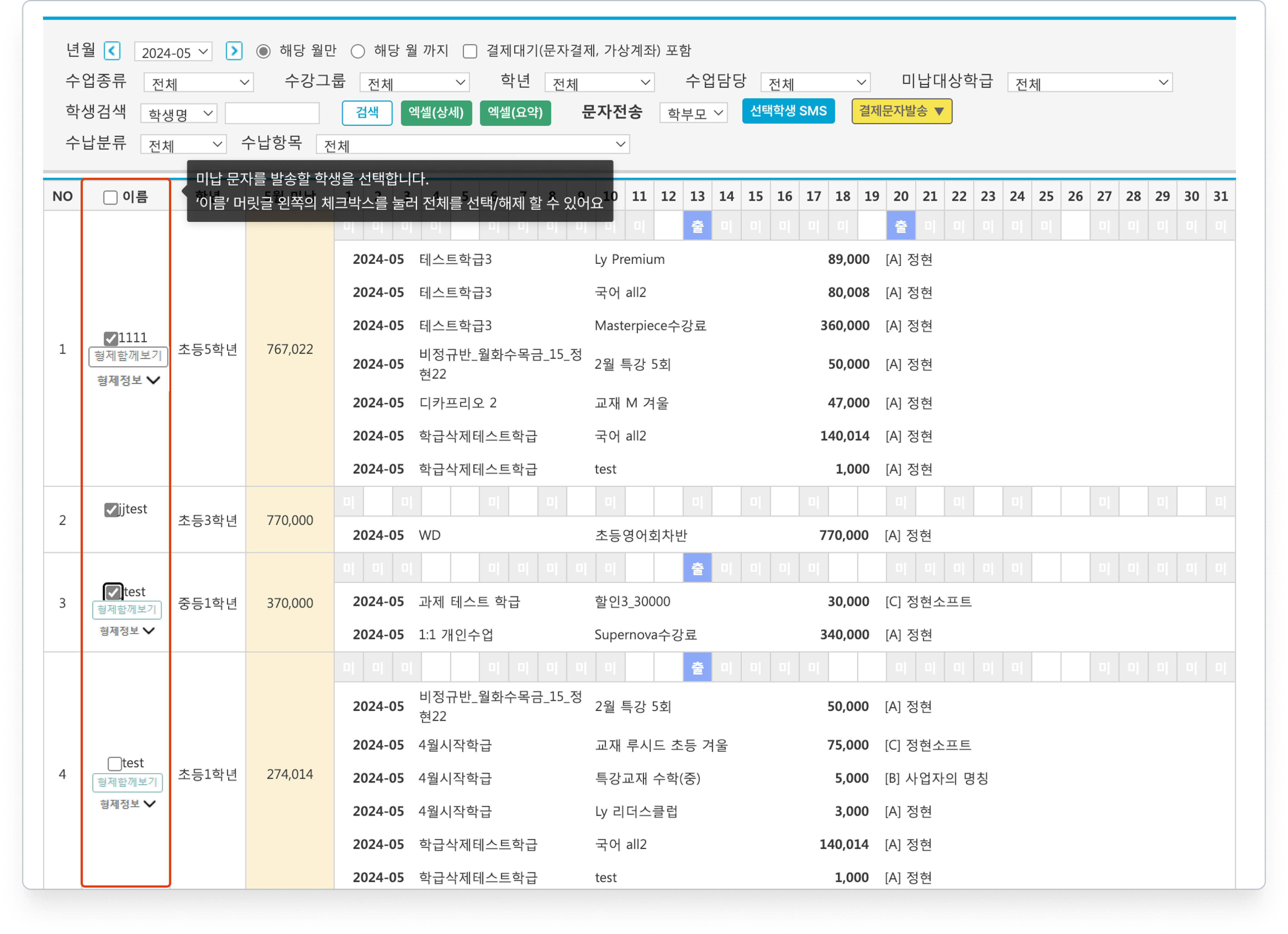This screenshot has height=934, width=1288.
Task: Toggle select-all checkbox beside 이름 header
Action: tap(110, 197)
